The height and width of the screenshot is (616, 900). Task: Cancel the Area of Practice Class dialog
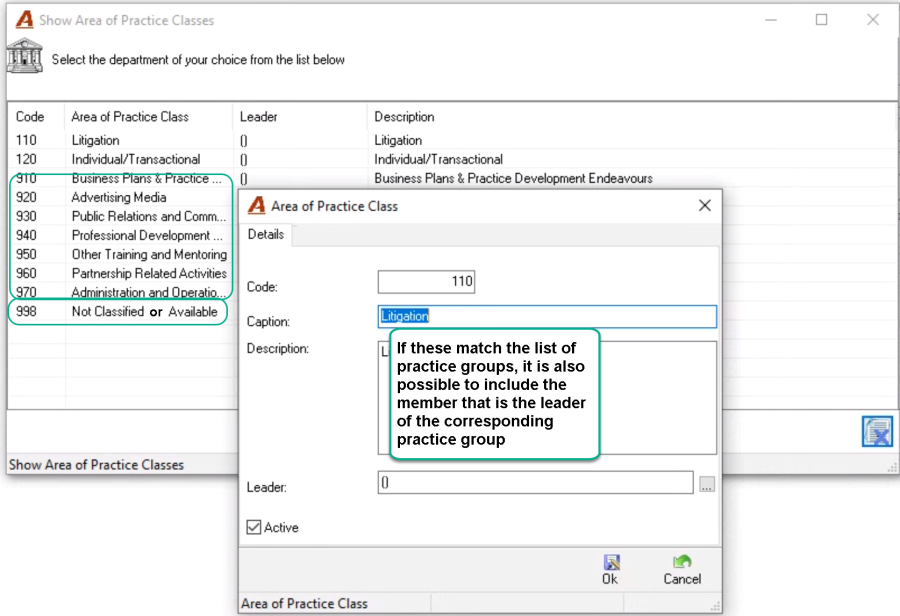tap(682, 569)
